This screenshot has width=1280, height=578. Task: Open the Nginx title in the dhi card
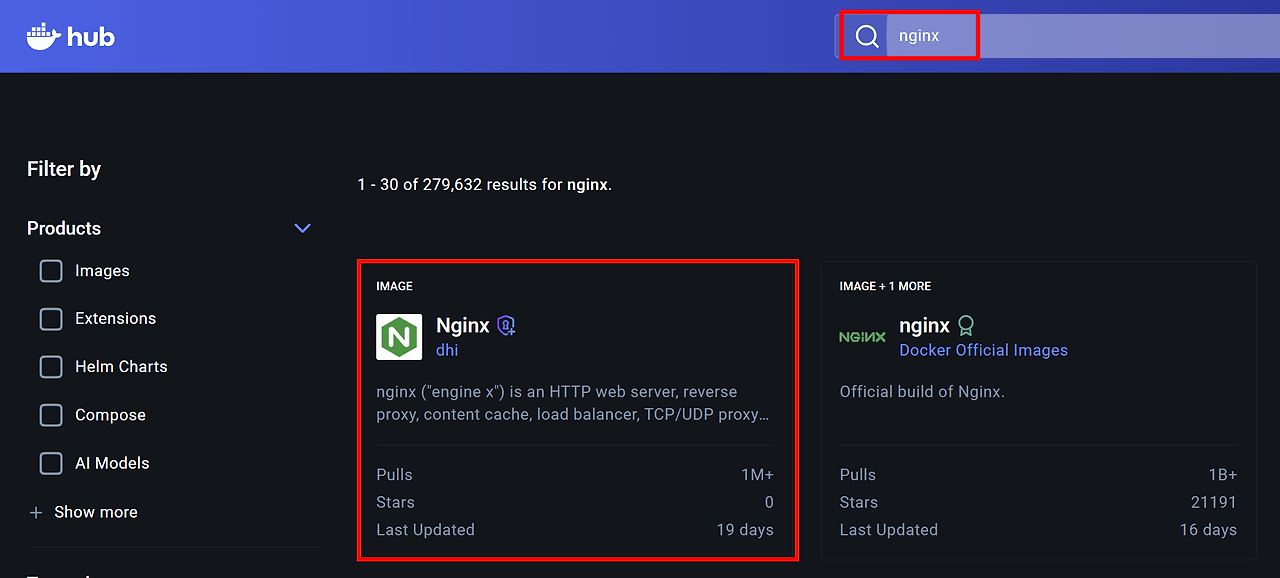click(x=462, y=326)
